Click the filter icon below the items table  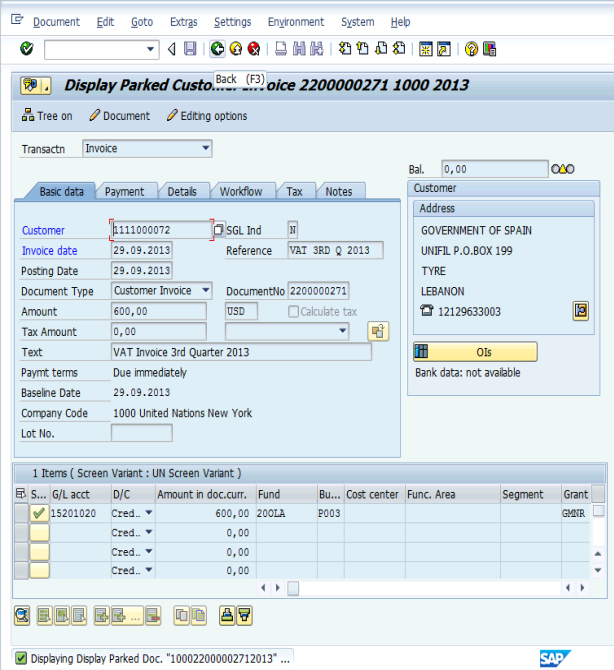point(244,615)
